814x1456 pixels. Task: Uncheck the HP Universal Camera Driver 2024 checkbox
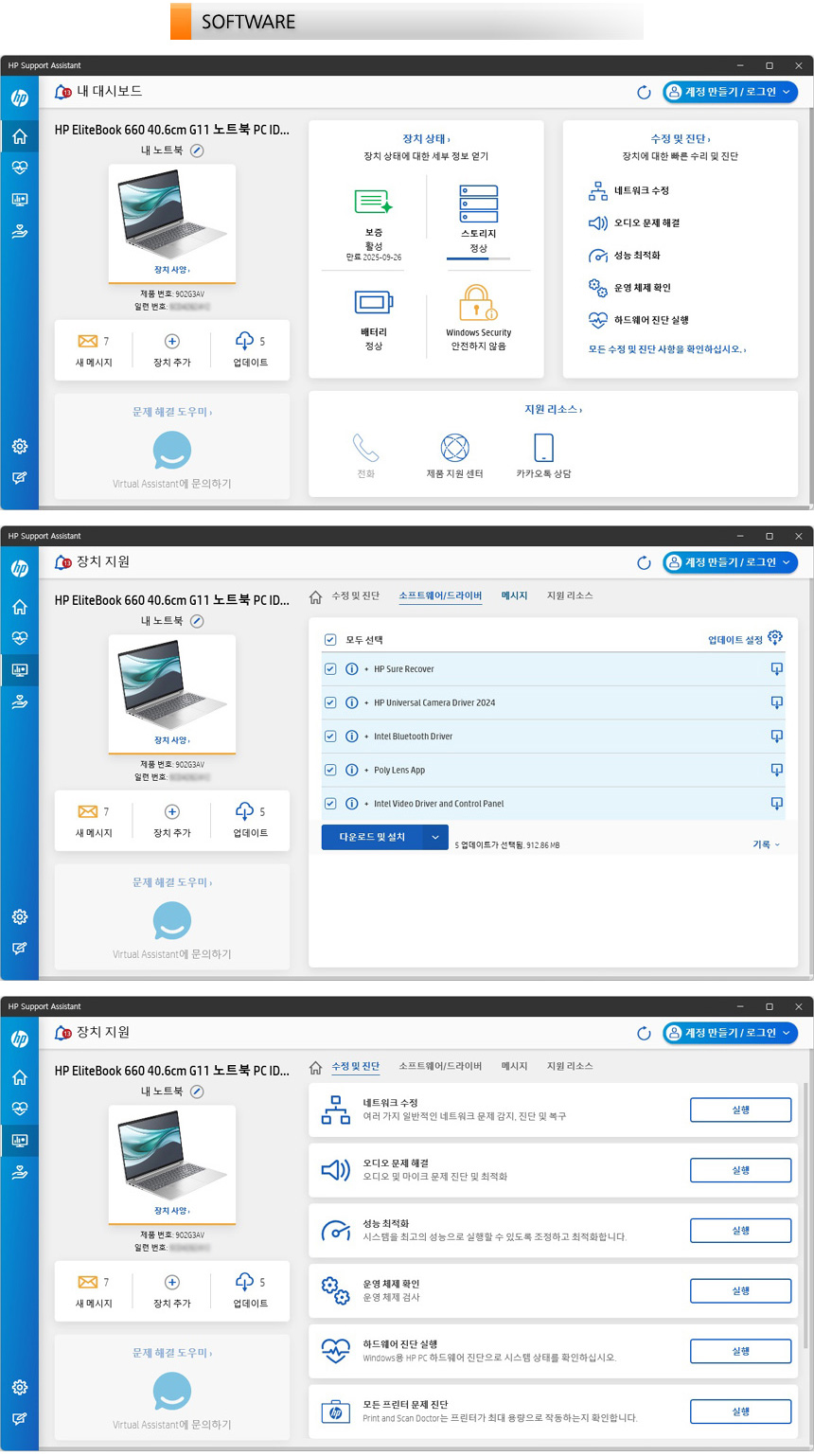(330, 702)
